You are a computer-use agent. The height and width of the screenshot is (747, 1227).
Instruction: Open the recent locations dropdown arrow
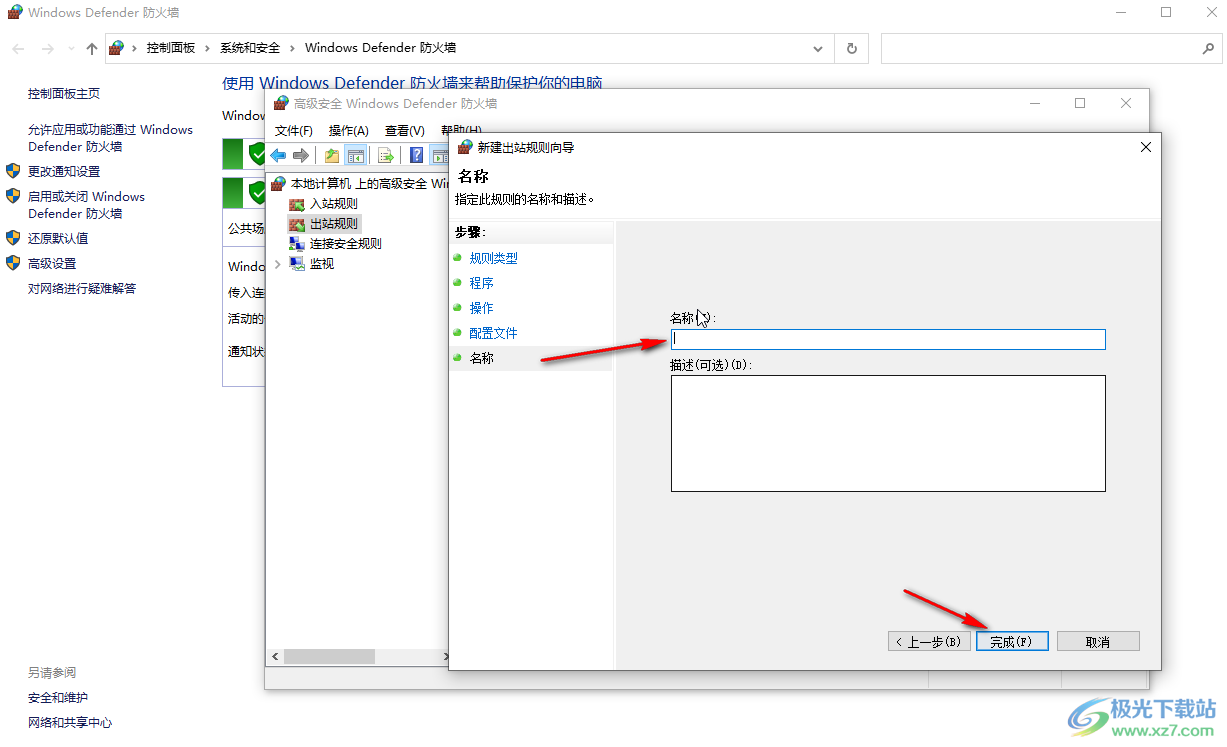[71, 48]
